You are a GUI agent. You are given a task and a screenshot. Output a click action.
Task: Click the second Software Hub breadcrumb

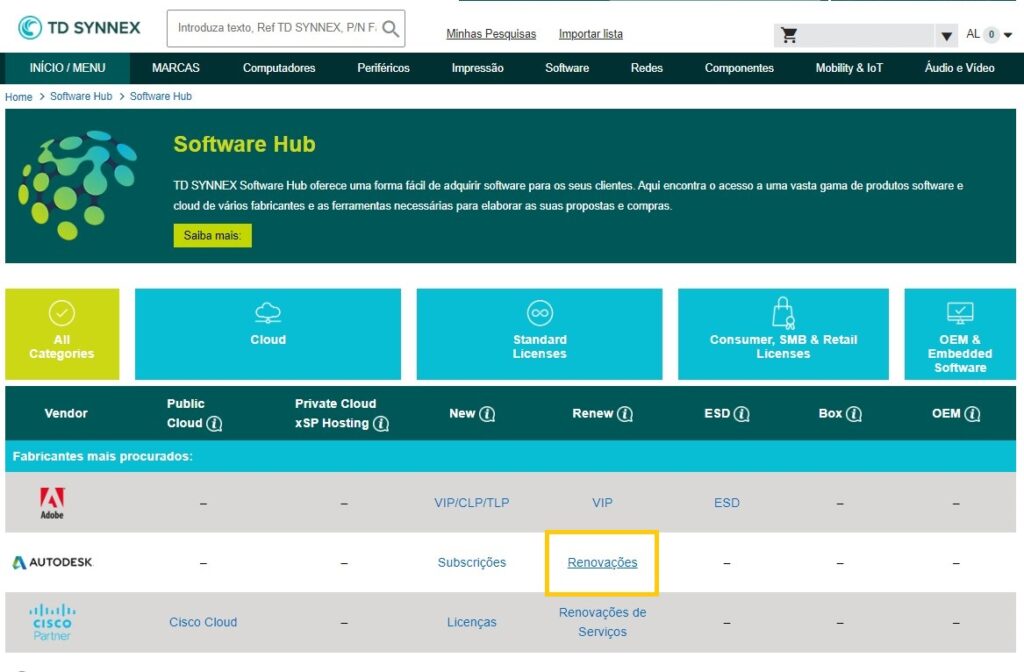[x=161, y=97]
